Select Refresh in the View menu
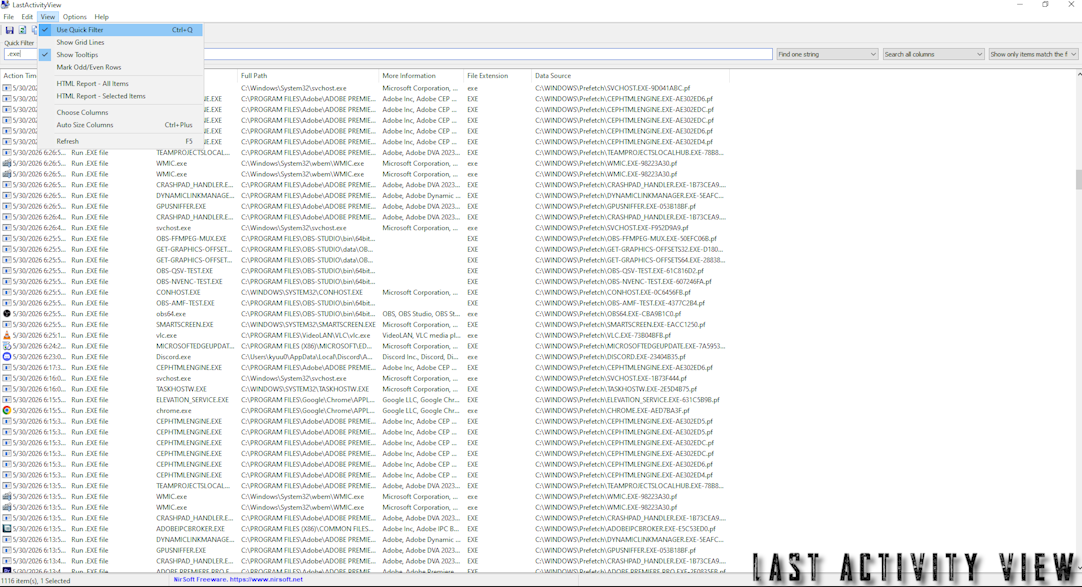The height and width of the screenshot is (587, 1082). tap(120, 141)
